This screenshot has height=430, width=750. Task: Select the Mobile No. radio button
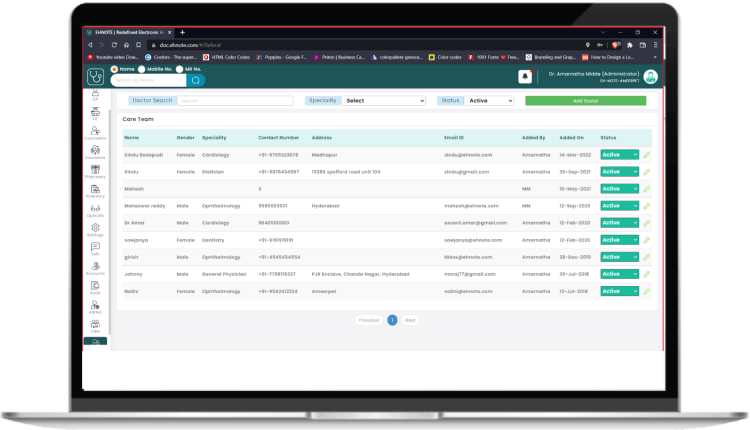click(142, 69)
